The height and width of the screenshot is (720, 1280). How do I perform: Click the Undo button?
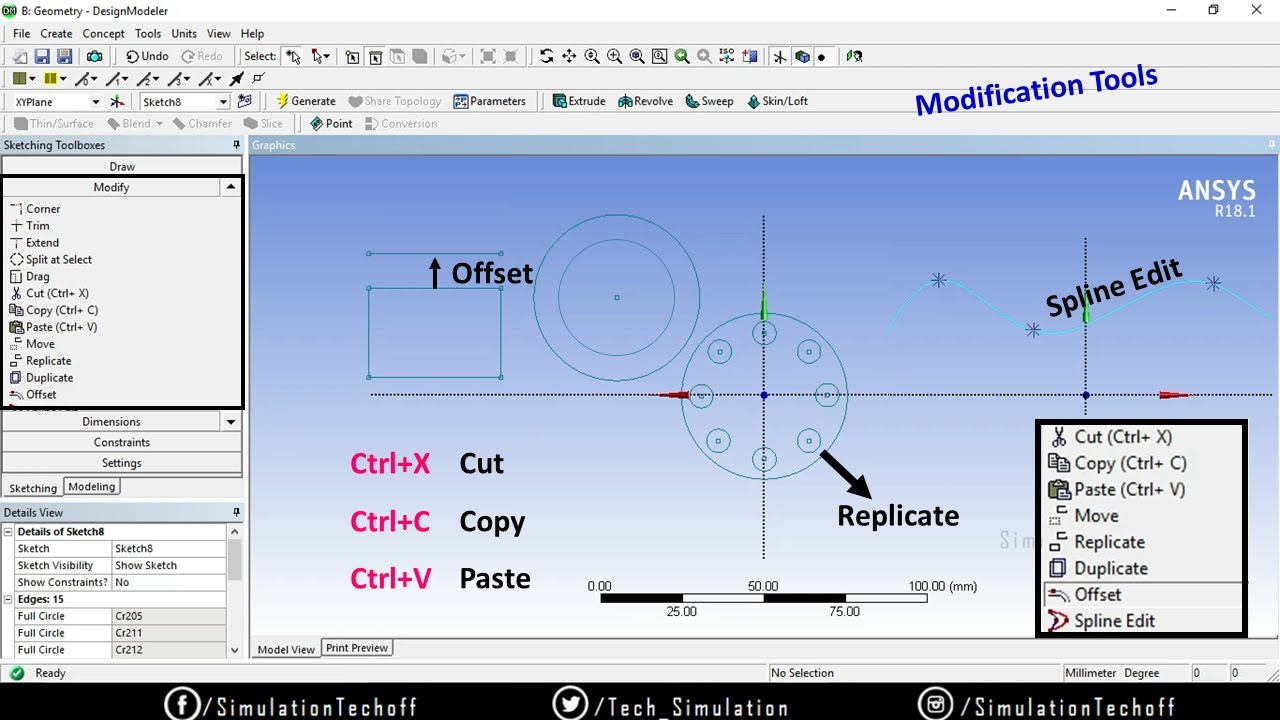pyautogui.click(x=147, y=57)
